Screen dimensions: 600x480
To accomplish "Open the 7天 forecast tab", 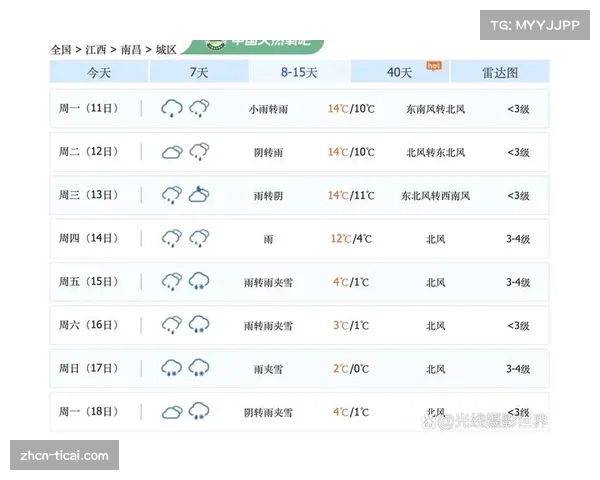I will 199,72.
